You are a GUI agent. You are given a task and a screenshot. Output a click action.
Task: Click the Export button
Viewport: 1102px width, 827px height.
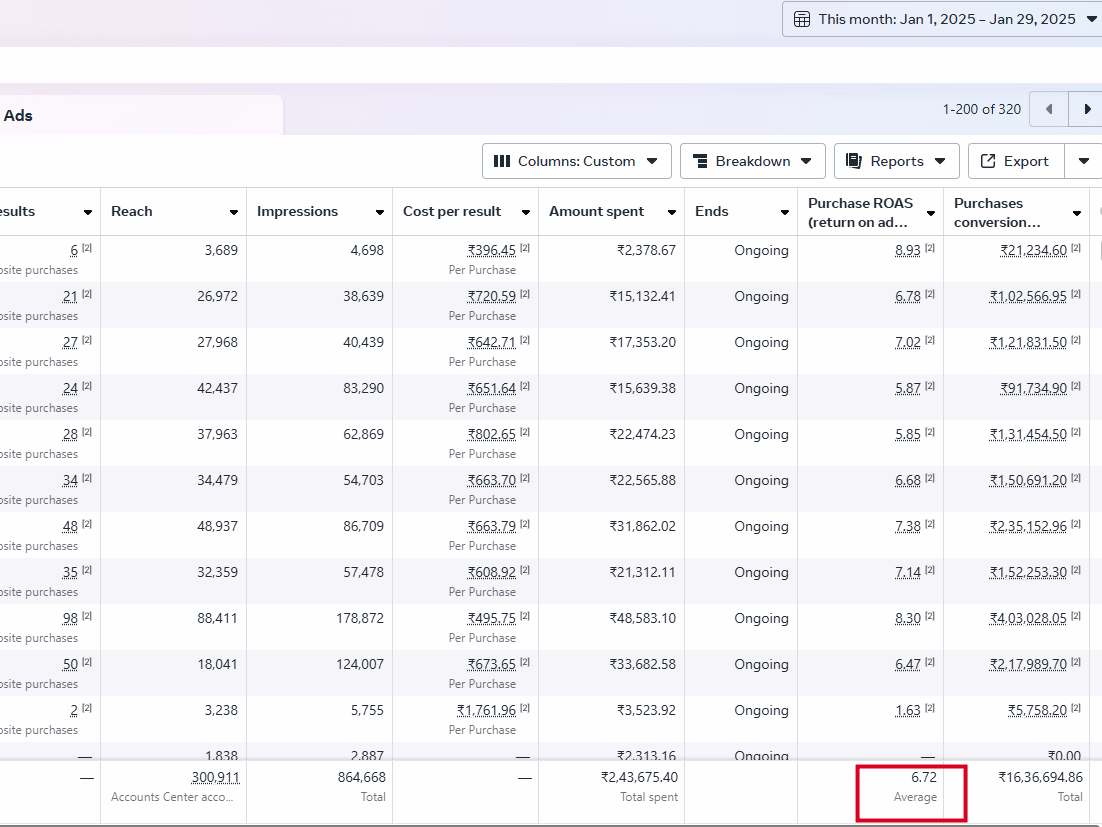(1016, 161)
